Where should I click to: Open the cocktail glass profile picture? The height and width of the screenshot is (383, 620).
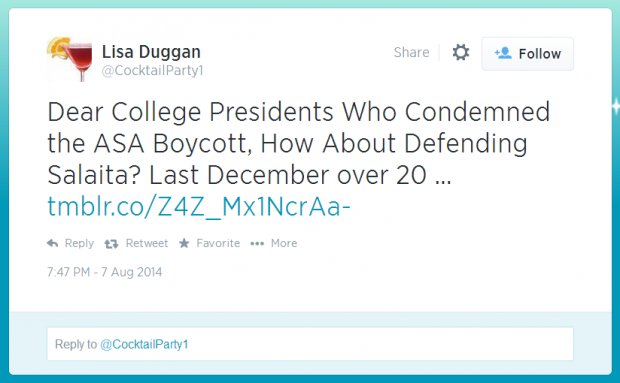70,59
